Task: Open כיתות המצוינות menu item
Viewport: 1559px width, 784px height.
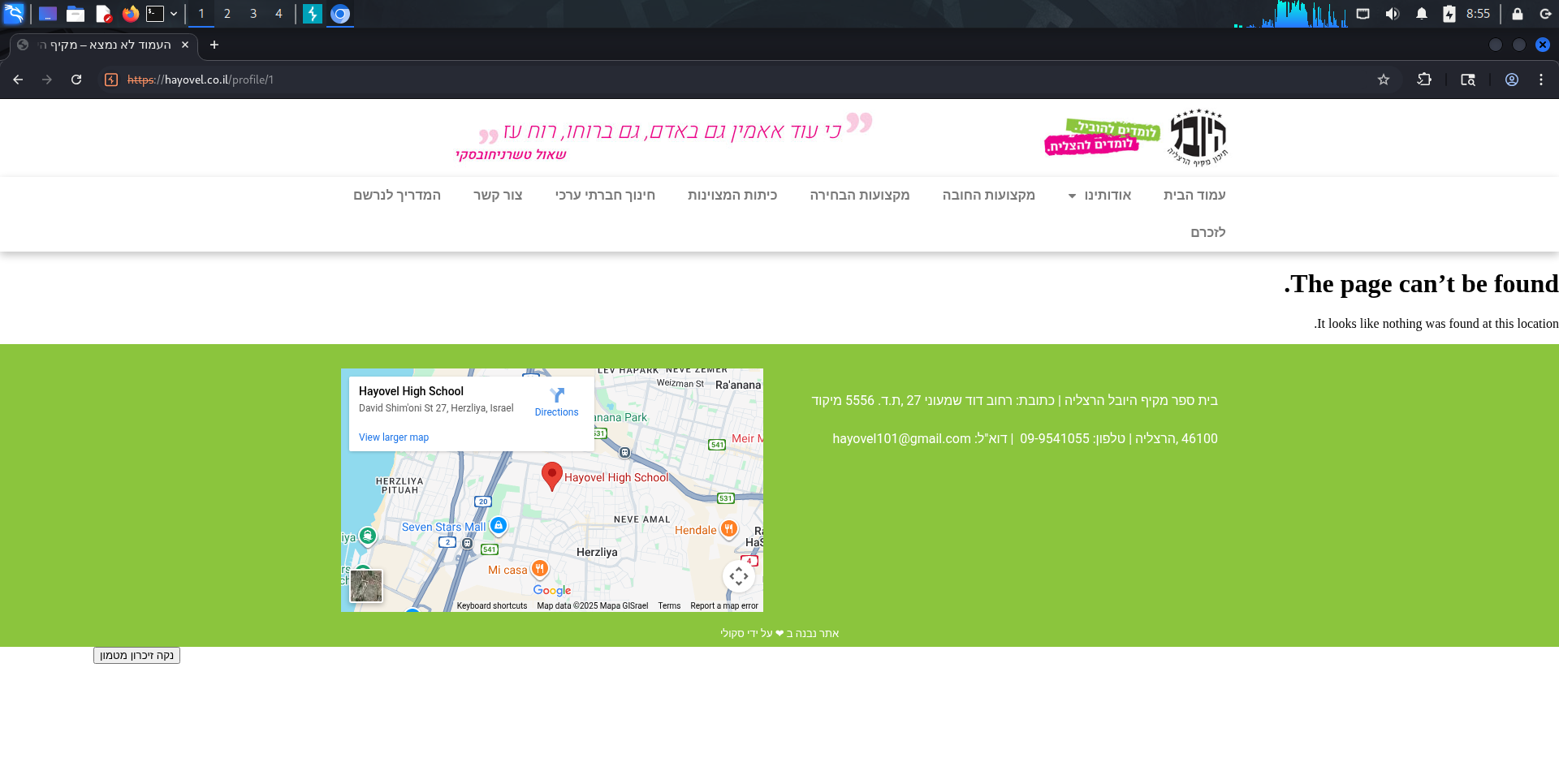Action: pos(732,195)
